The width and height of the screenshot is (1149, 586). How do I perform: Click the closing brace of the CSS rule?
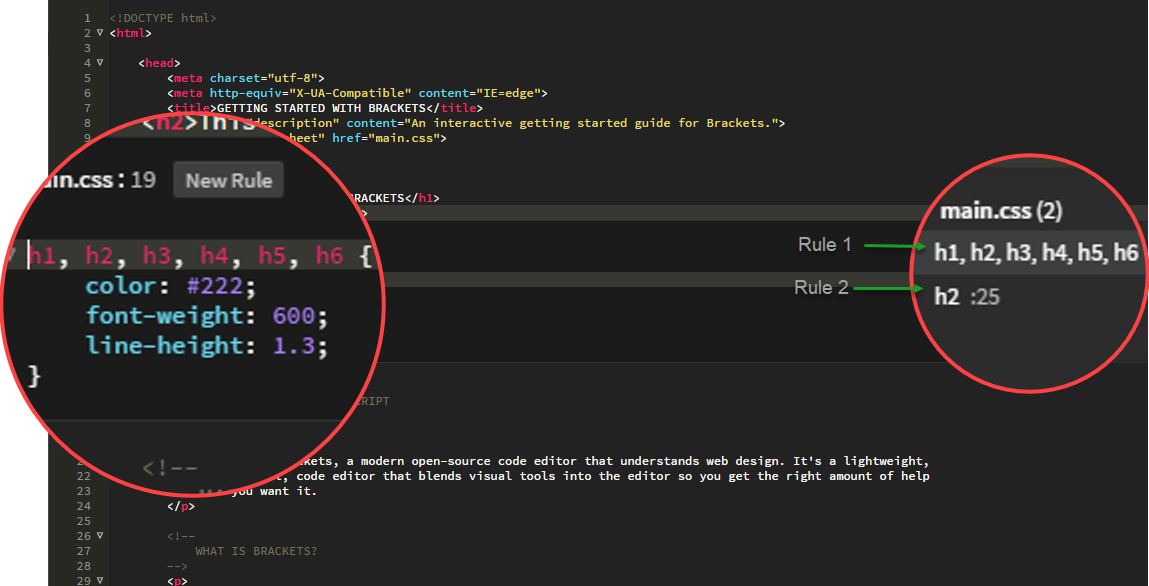coord(33,374)
